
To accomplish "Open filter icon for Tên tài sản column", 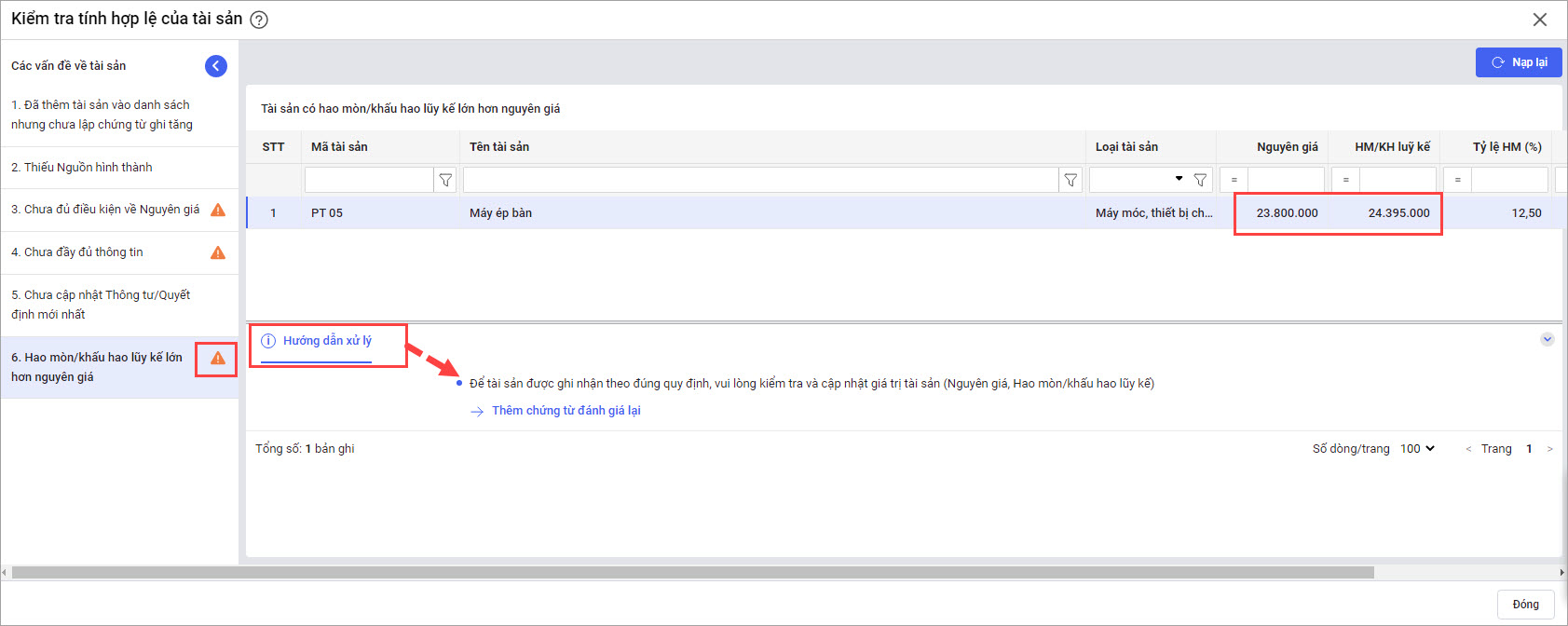I will coord(1070,180).
